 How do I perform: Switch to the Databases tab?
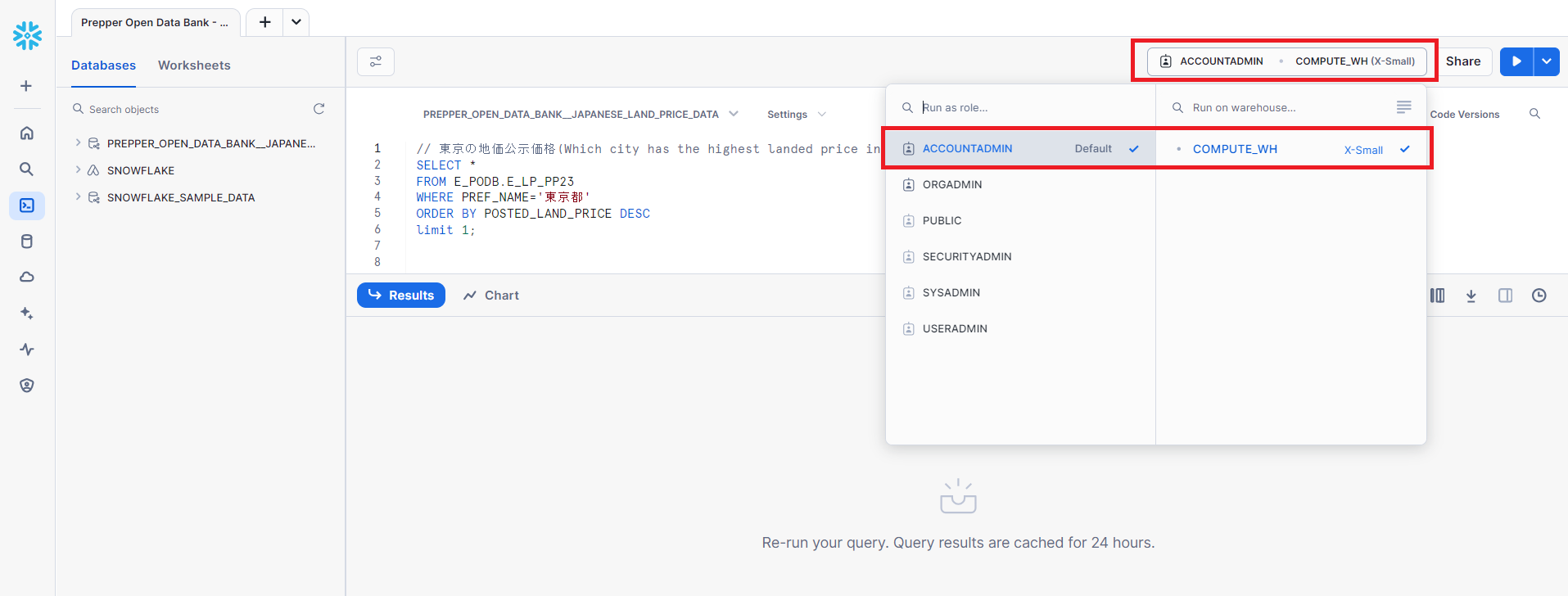coord(103,65)
